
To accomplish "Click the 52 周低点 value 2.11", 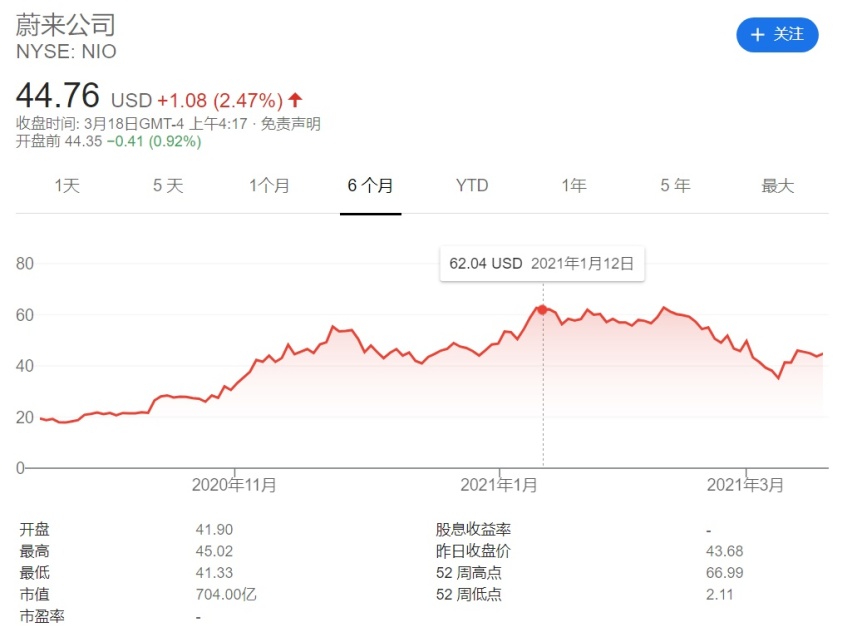I will pyautogui.click(x=719, y=595).
